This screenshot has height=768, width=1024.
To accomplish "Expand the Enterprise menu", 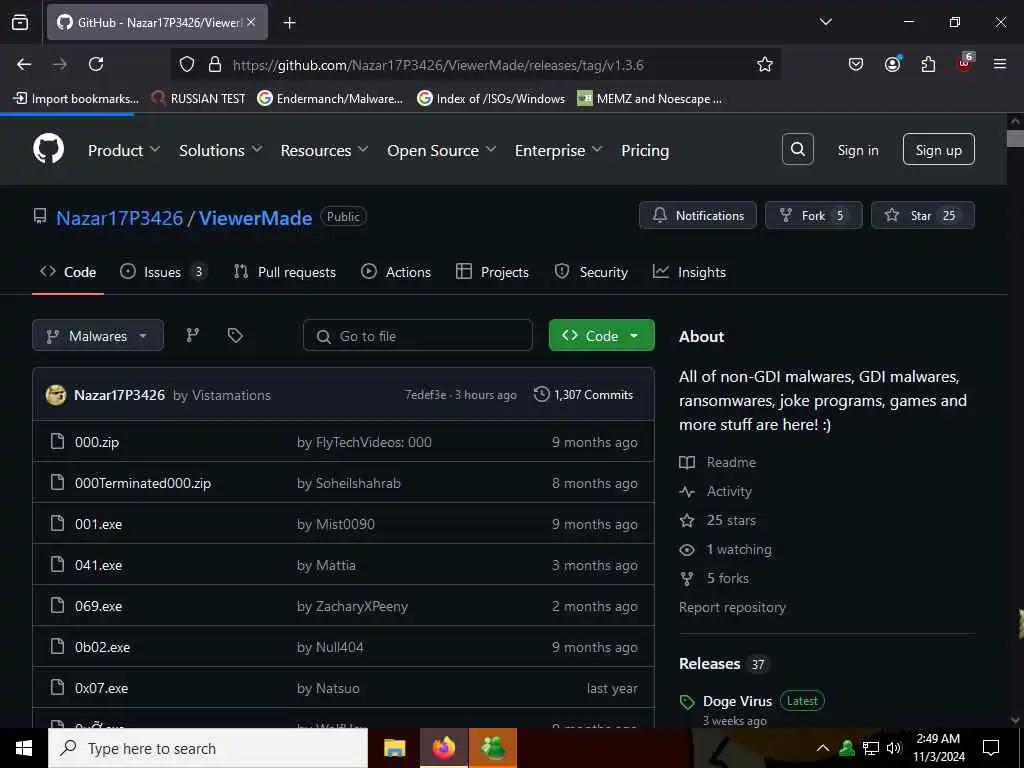I will coord(558,150).
